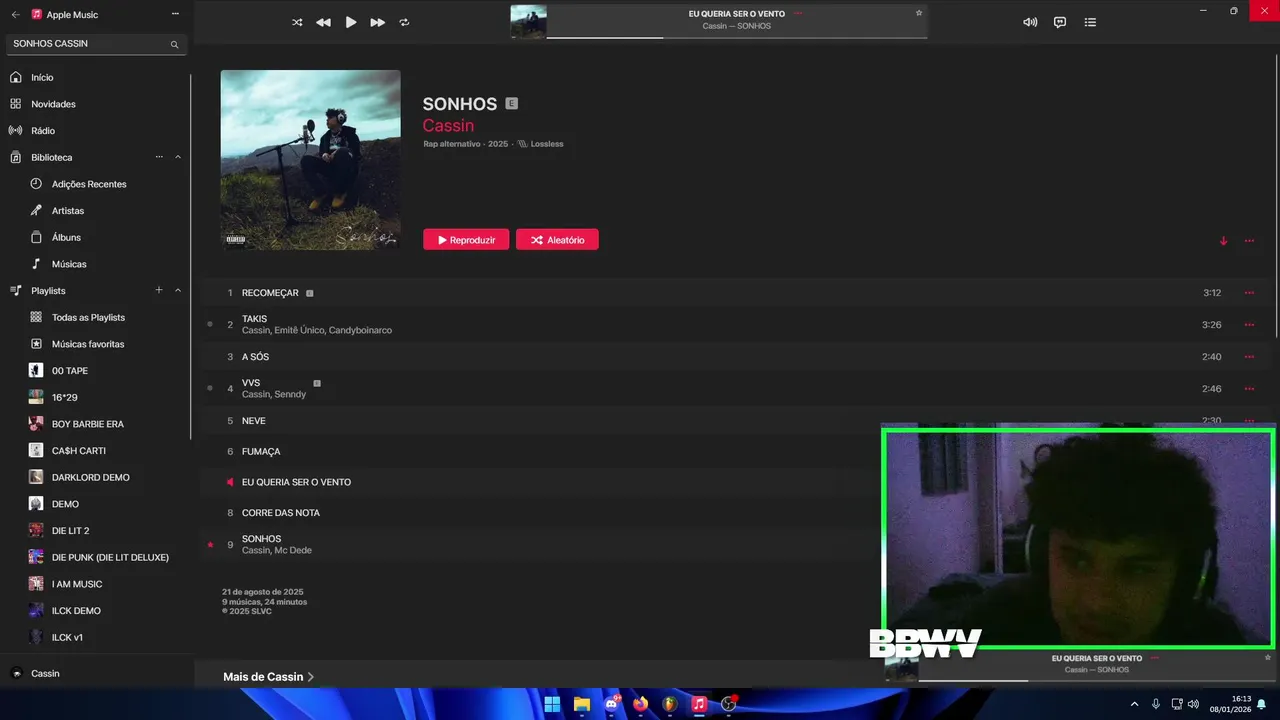Skip to the next track
1280x720 pixels.
(378, 22)
